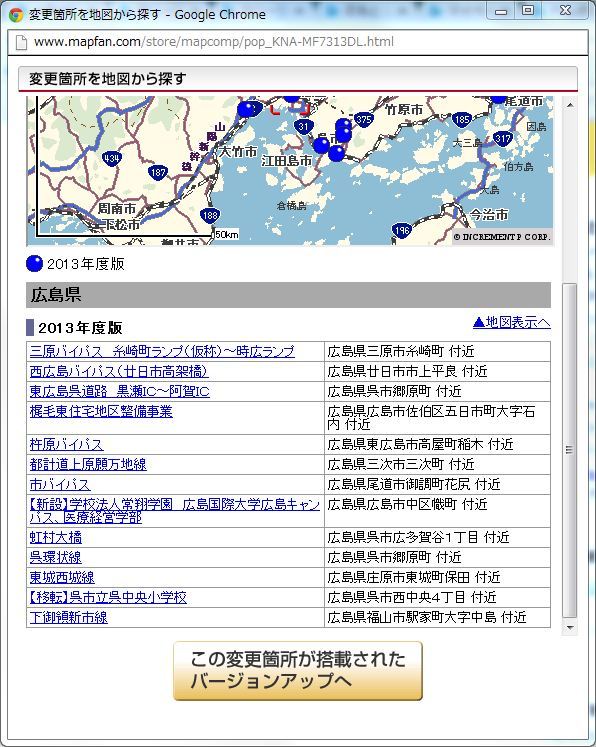This screenshot has width=596, height=747.
Task: Open 三原バイパス 糸崎町ランプ link
Action: tap(162, 352)
